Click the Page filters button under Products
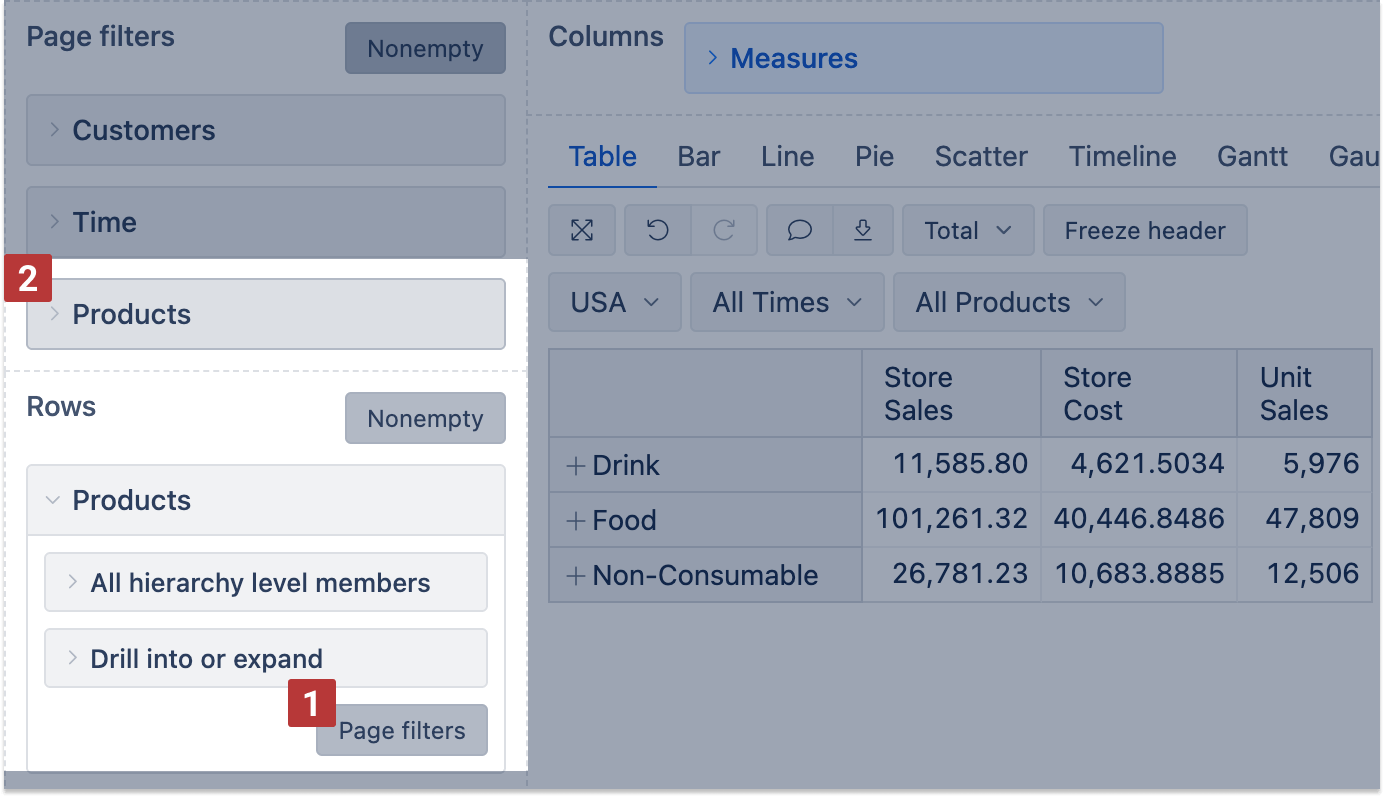 [x=402, y=731]
